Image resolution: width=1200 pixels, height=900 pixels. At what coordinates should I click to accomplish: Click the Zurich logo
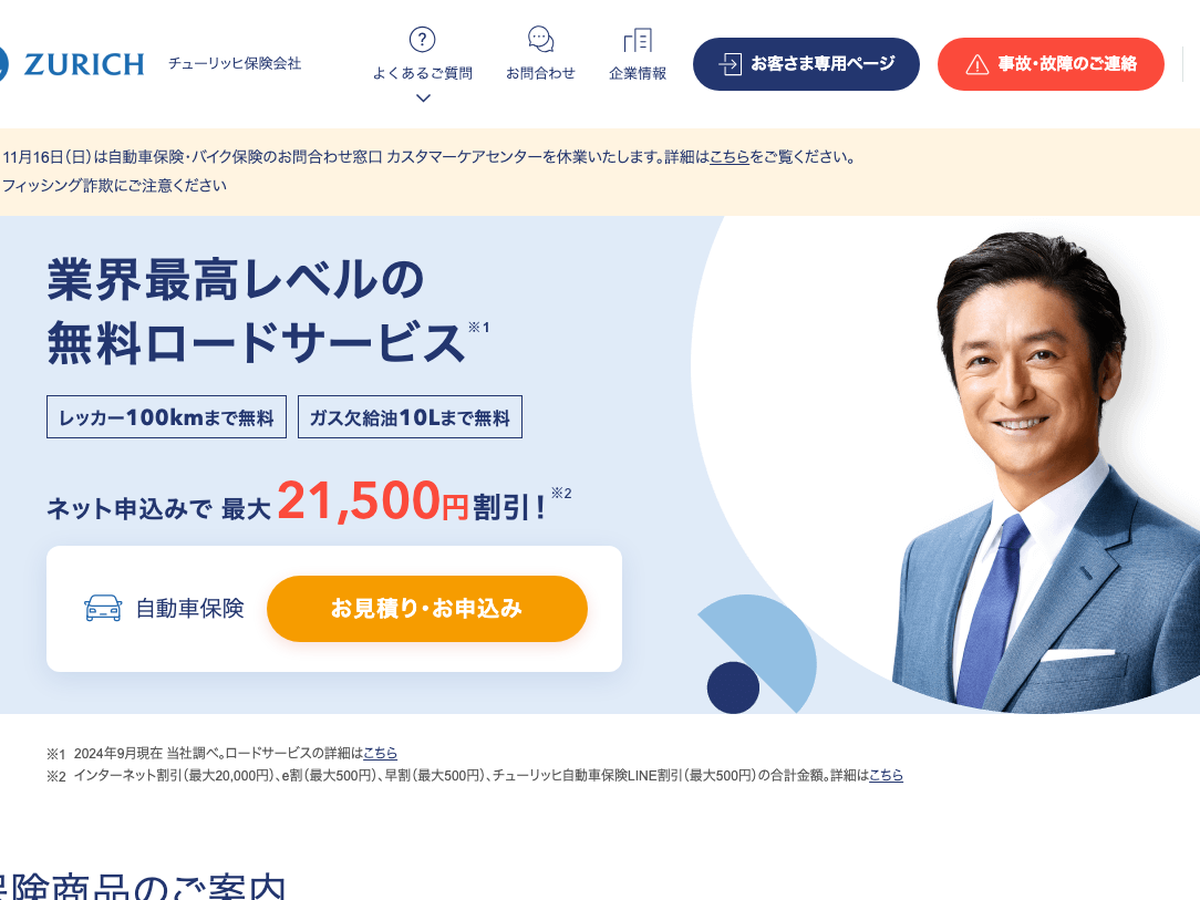coord(72,64)
